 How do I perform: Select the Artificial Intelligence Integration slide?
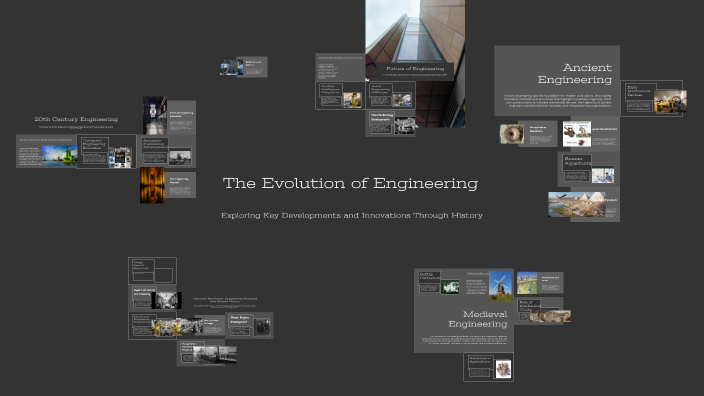(340, 95)
